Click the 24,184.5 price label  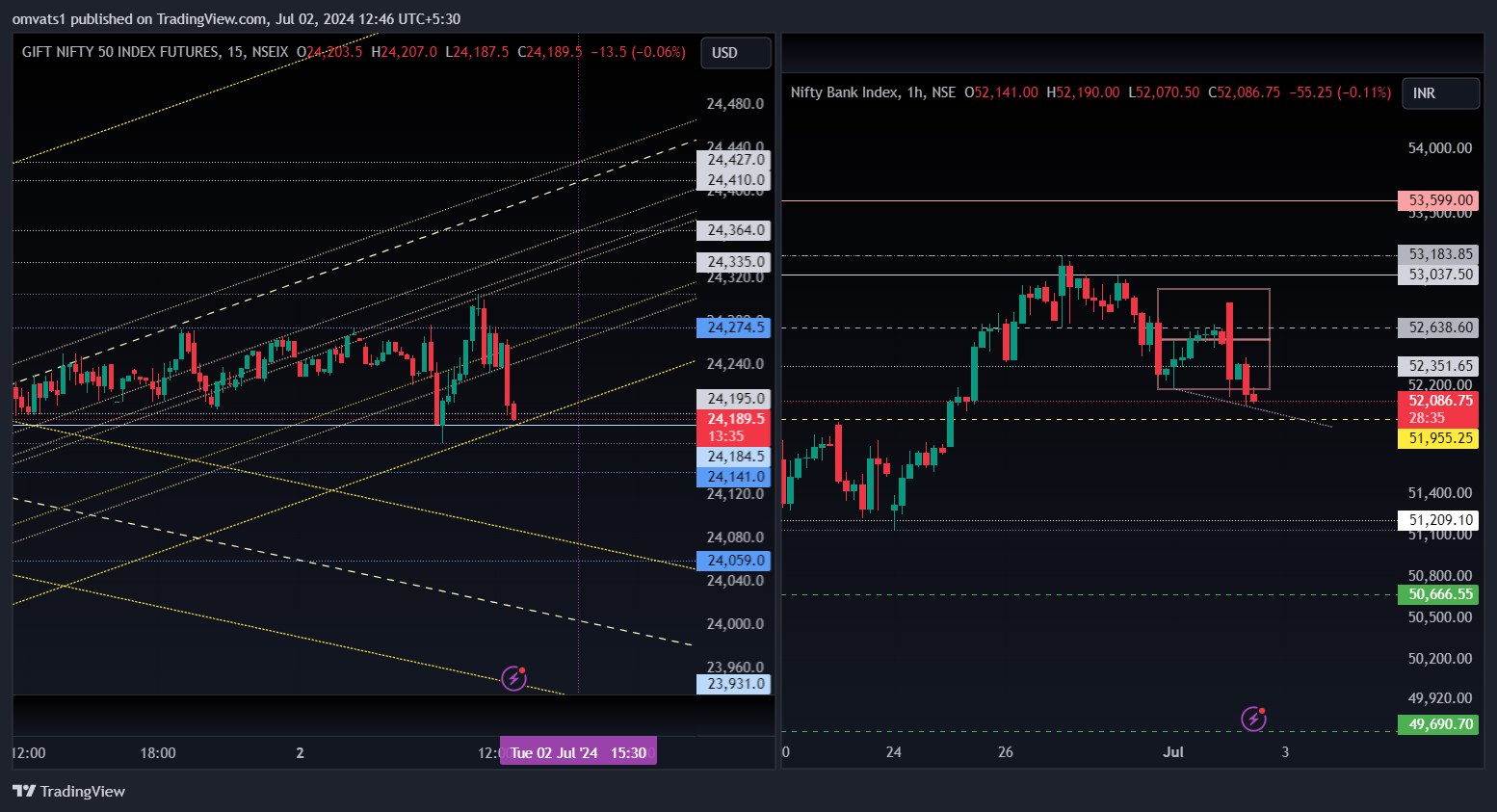(x=736, y=457)
